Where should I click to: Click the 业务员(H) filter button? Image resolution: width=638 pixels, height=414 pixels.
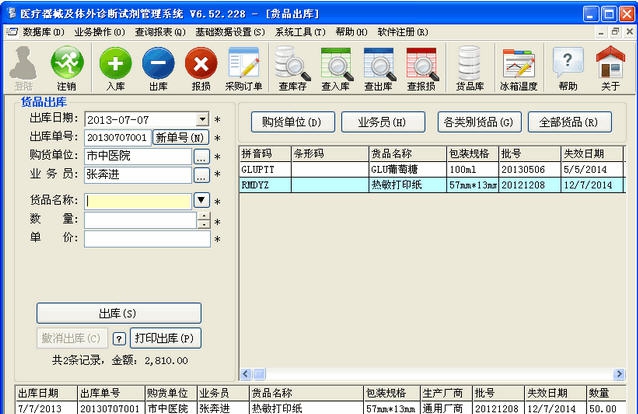click(383, 122)
